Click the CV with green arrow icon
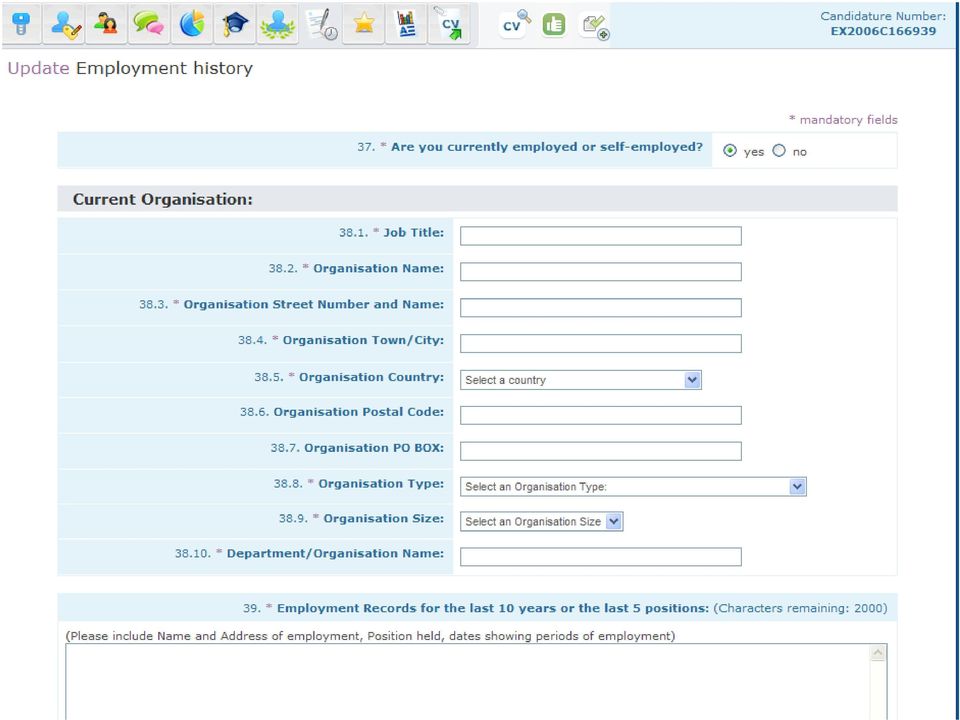960x720 pixels. [449, 24]
